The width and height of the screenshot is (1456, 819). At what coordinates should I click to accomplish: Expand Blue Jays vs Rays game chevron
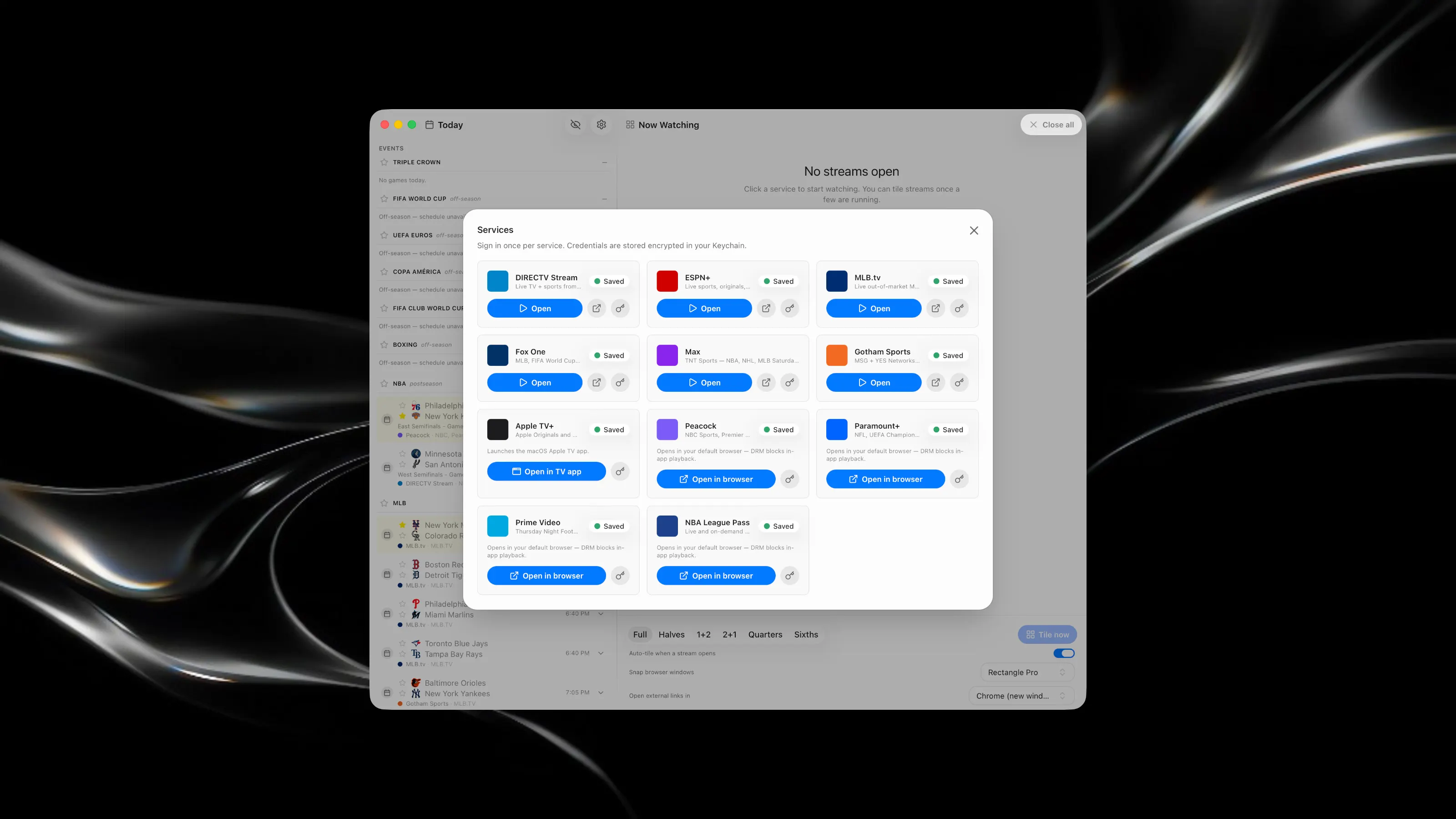point(601,653)
